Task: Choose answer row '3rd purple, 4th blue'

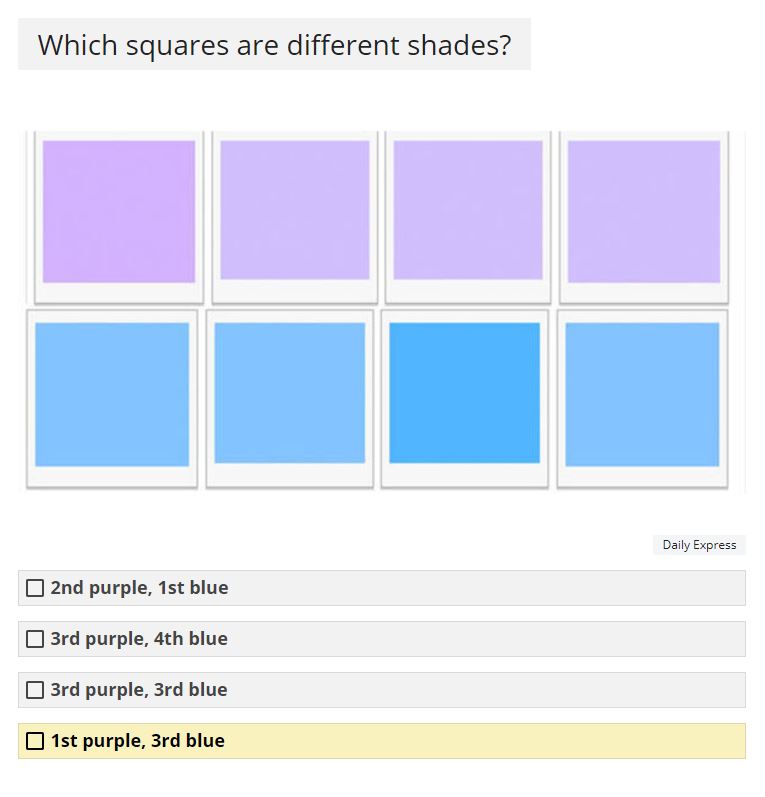Action: point(382,639)
